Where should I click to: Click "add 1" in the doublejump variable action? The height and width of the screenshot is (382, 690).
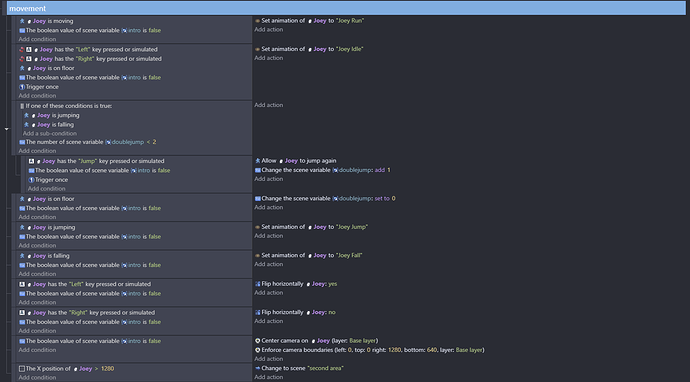(382, 170)
